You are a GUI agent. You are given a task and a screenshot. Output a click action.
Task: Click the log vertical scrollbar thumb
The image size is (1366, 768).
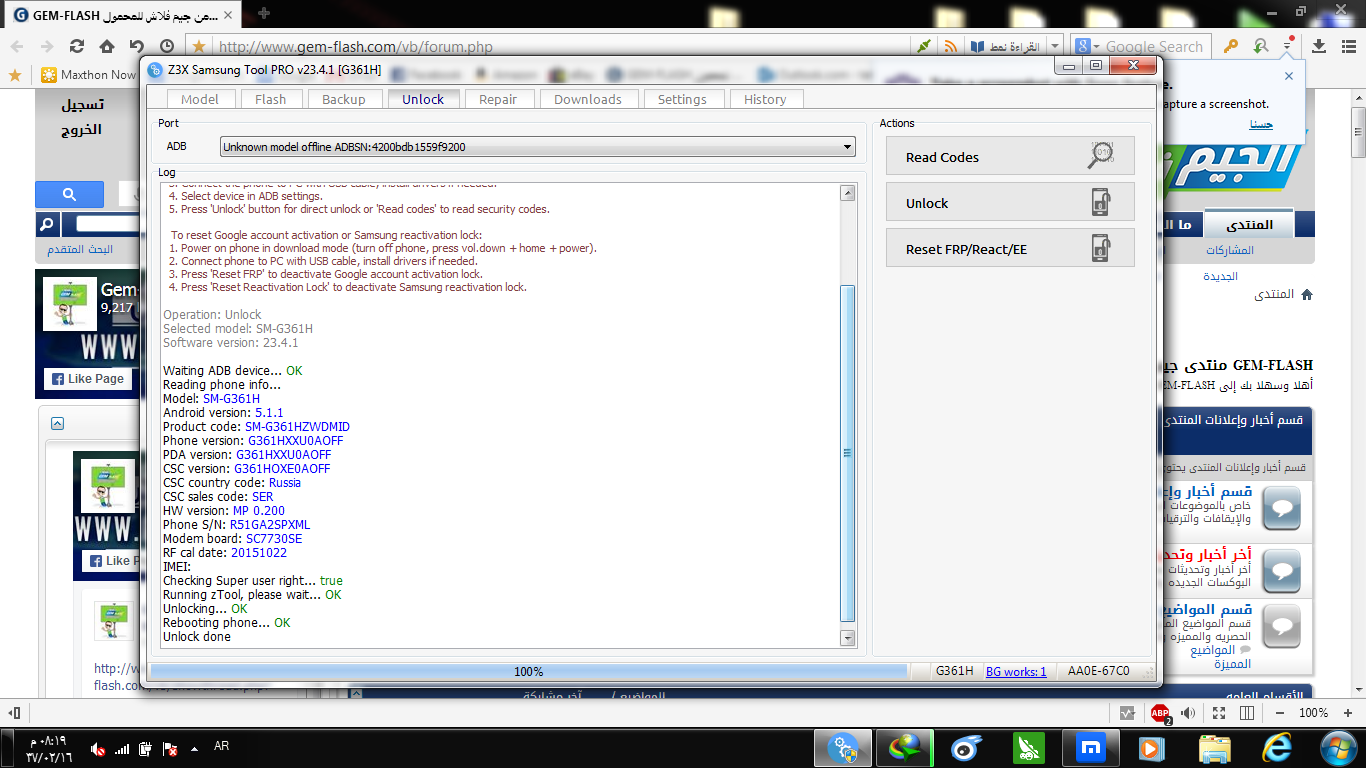[x=848, y=453]
